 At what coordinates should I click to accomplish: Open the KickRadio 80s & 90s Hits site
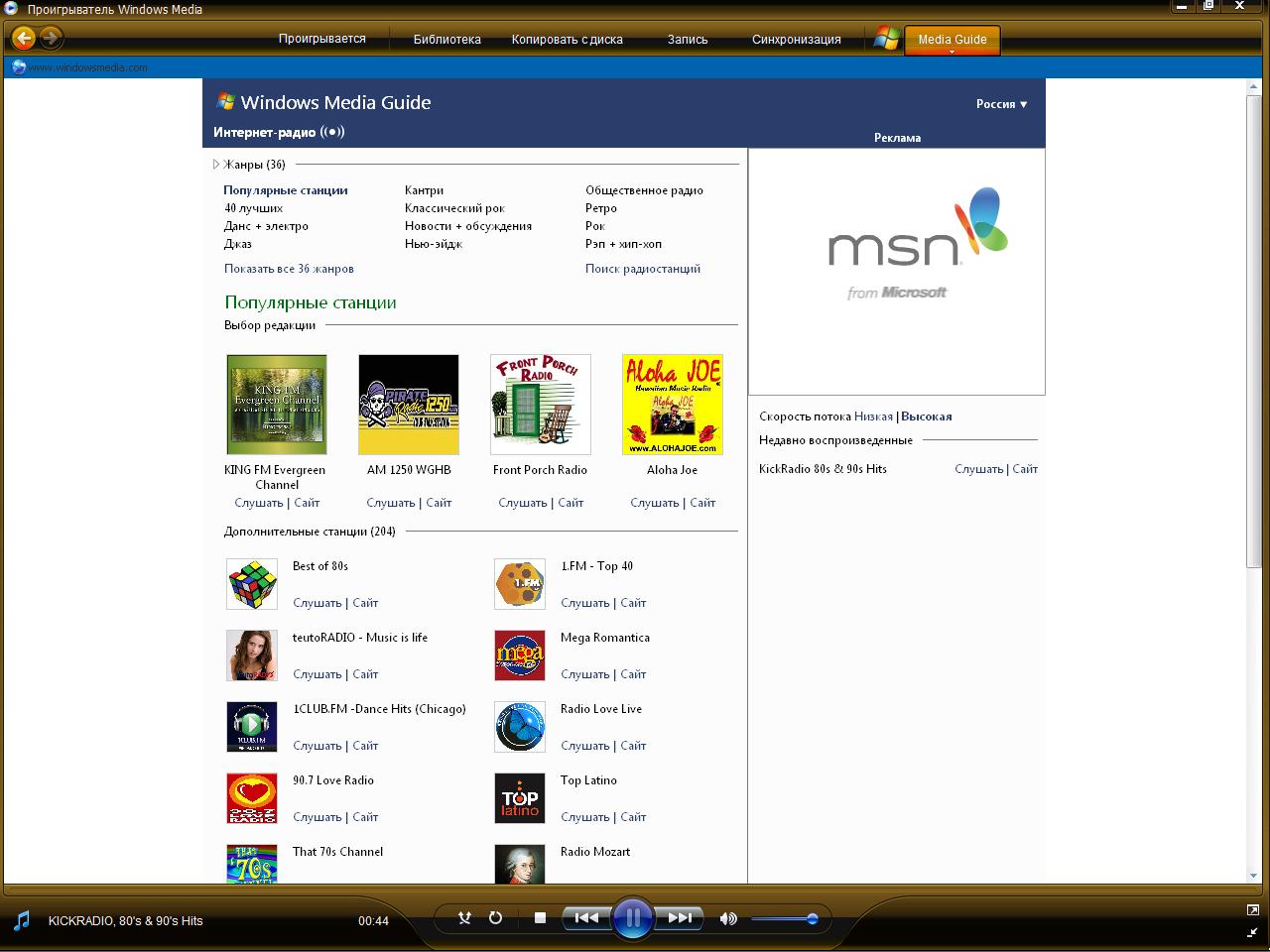[x=1025, y=469]
